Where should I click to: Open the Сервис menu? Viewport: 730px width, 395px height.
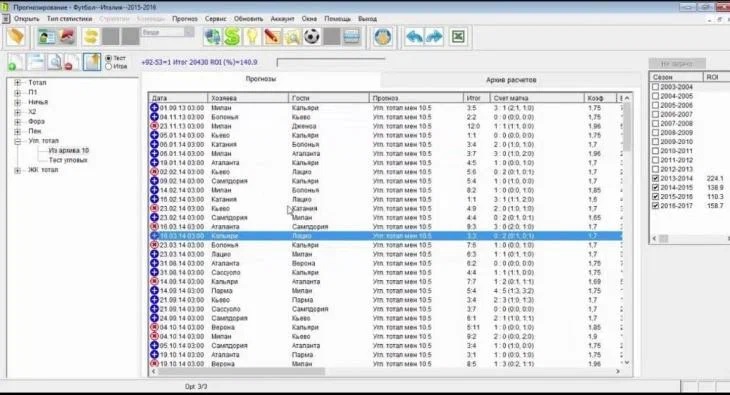[x=216, y=19]
